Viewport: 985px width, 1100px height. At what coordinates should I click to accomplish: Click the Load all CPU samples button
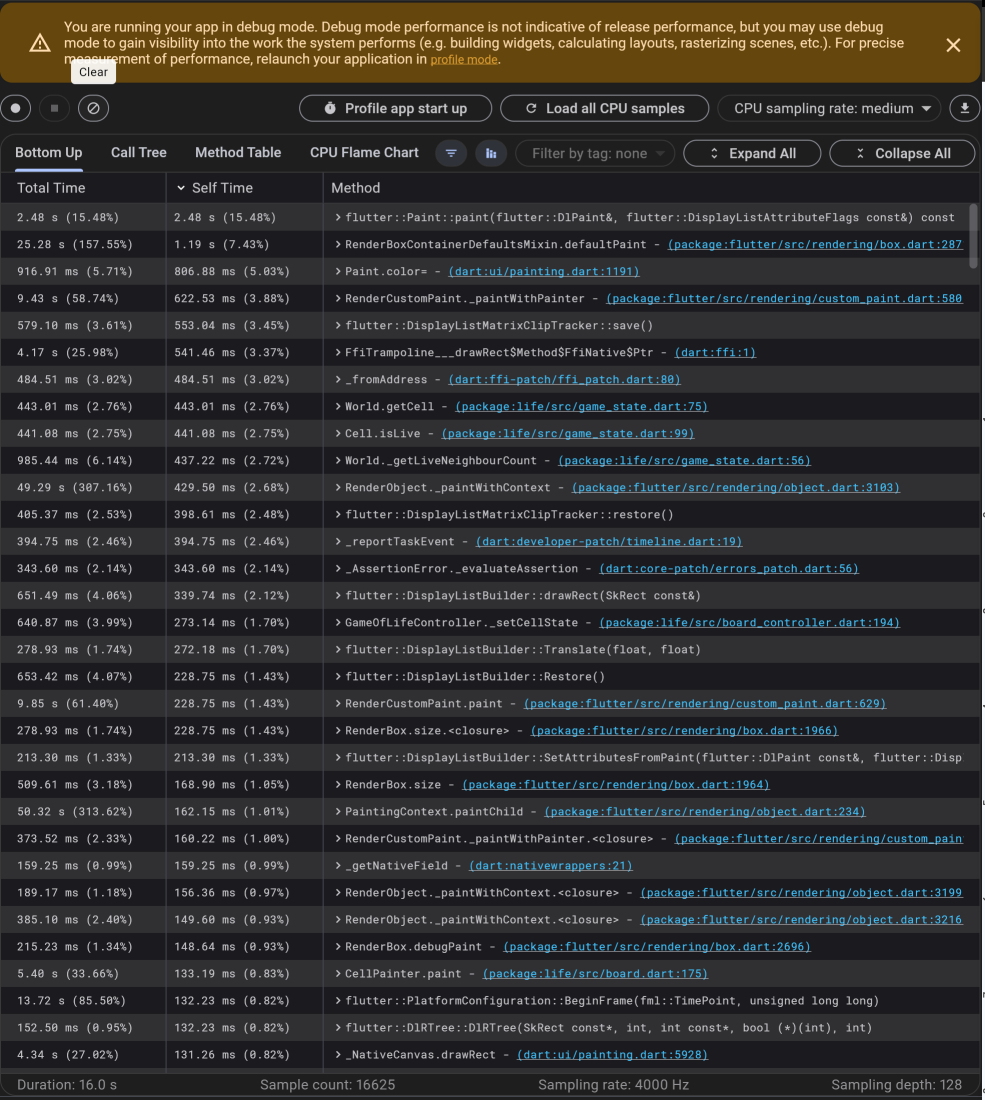[x=604, y=108]
